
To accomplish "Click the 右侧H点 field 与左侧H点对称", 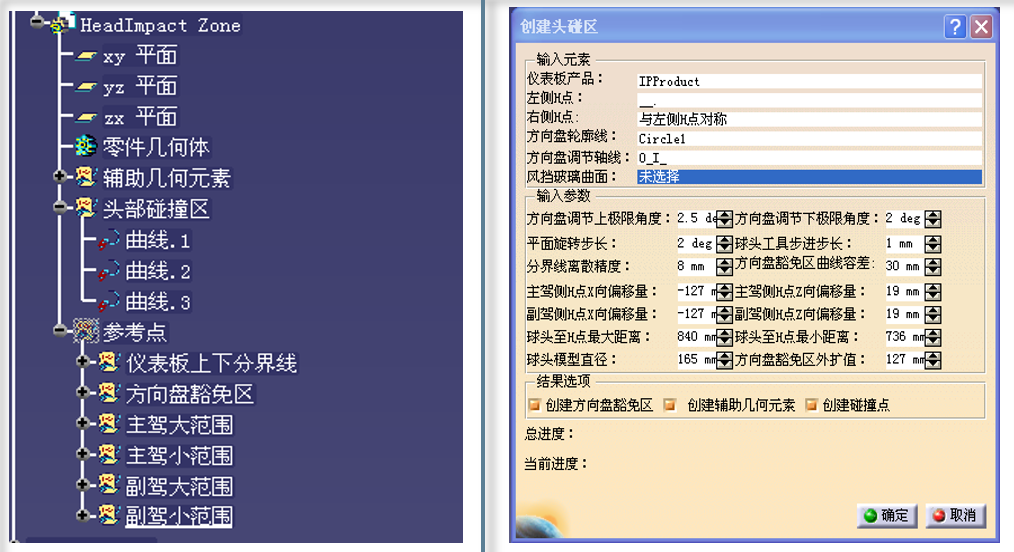I will point(809,120).
